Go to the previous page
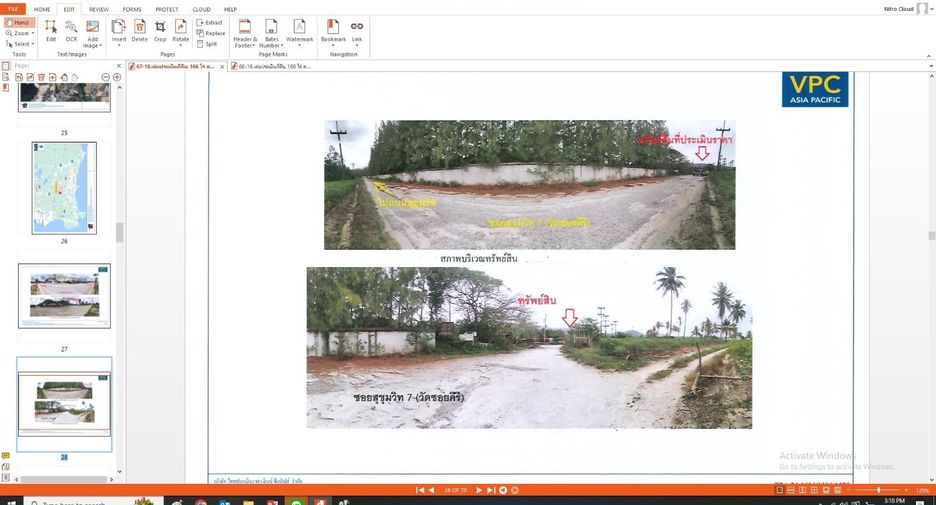Image resolution: width=936 pixels, height=505 pixels. click(431, 490)
